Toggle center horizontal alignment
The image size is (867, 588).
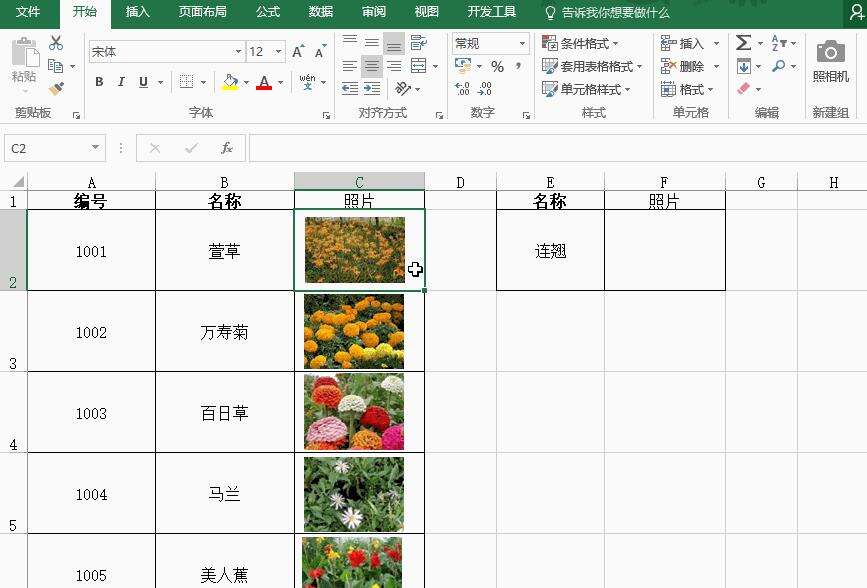(372, 66)
